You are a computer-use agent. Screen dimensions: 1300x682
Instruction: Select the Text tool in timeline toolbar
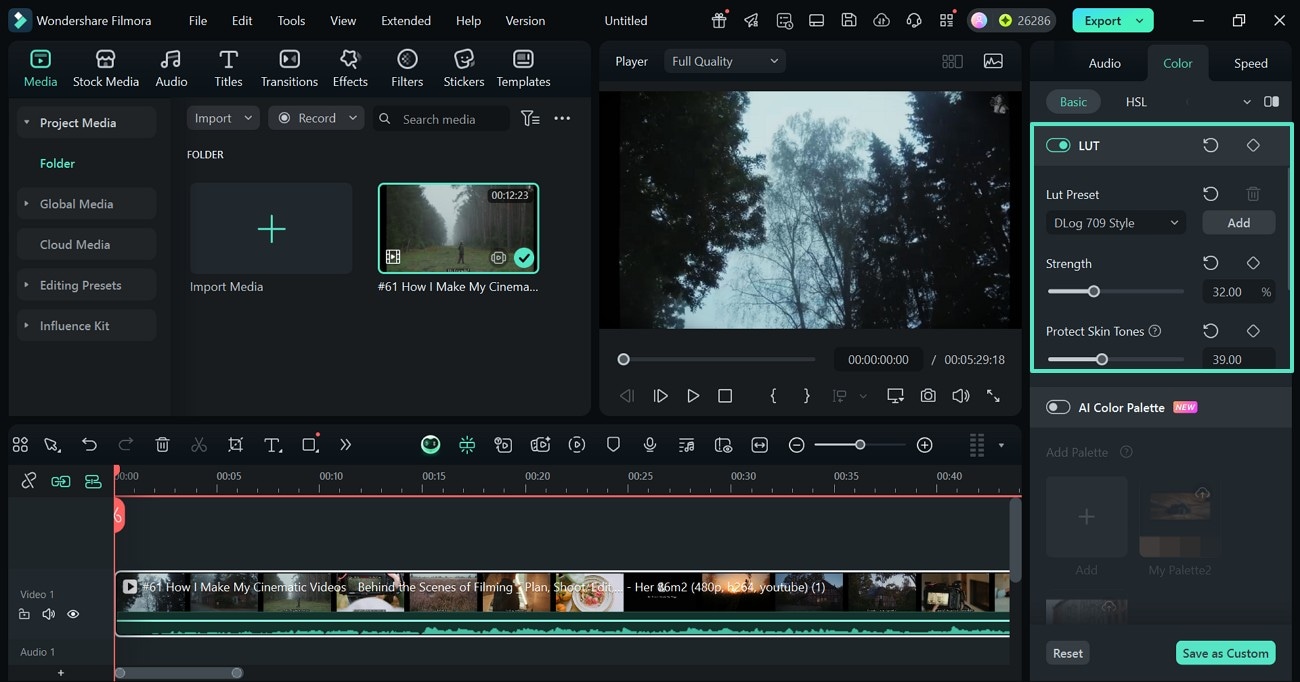tap(272, 445)
